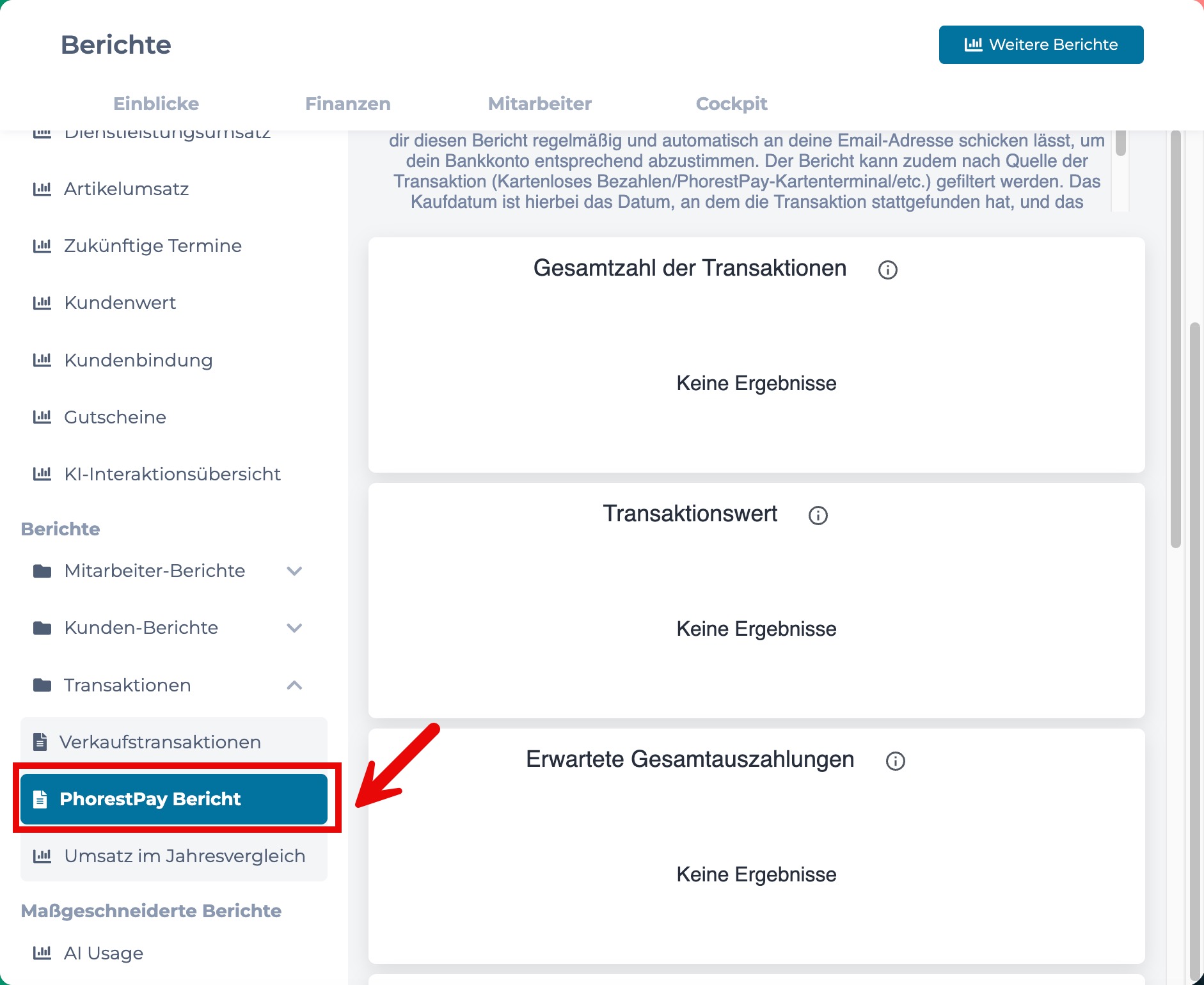The height and width of the screenshot is (985, 1204).
Task: Select Umsatz im Jahresvergleich report
Action: [x=174, y=856]
